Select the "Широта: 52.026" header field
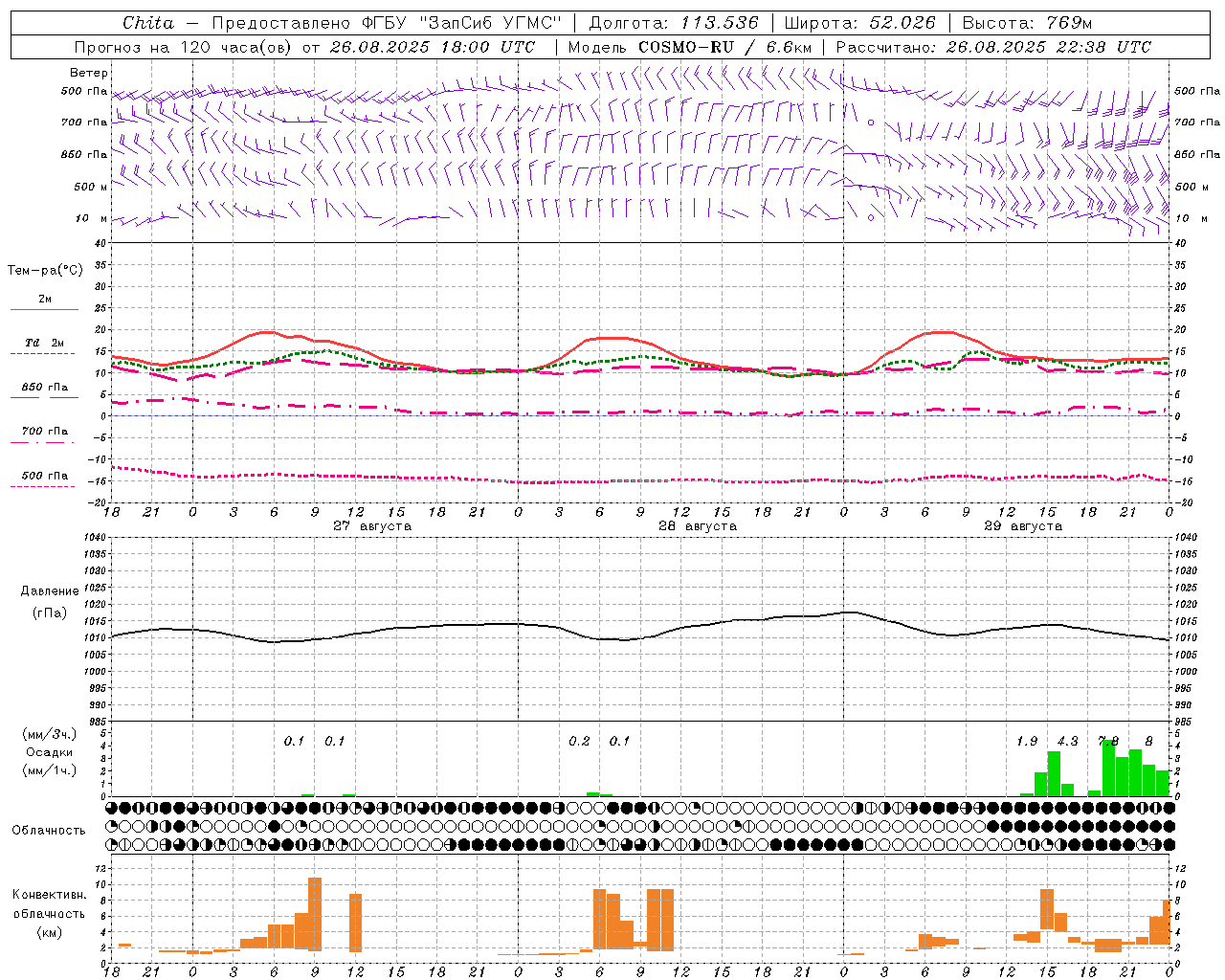Viewport: 1225px width, 980px height. coord(860,23)
